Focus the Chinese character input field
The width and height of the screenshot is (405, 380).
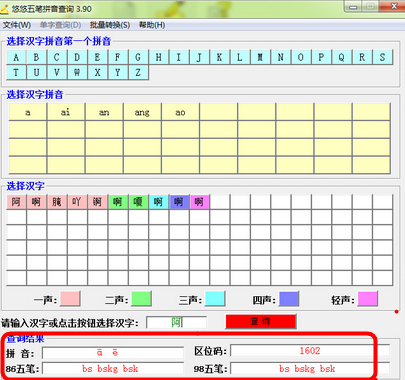click(177, 323)
